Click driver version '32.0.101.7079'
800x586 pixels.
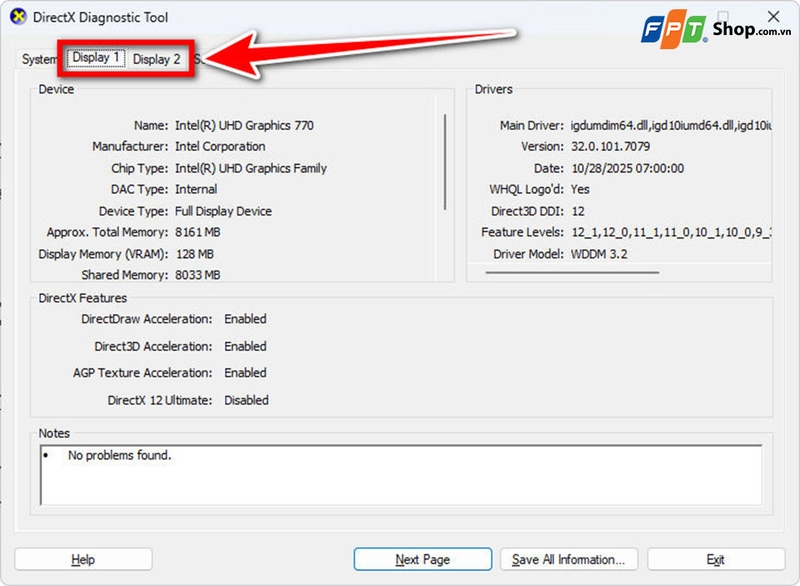610,146
